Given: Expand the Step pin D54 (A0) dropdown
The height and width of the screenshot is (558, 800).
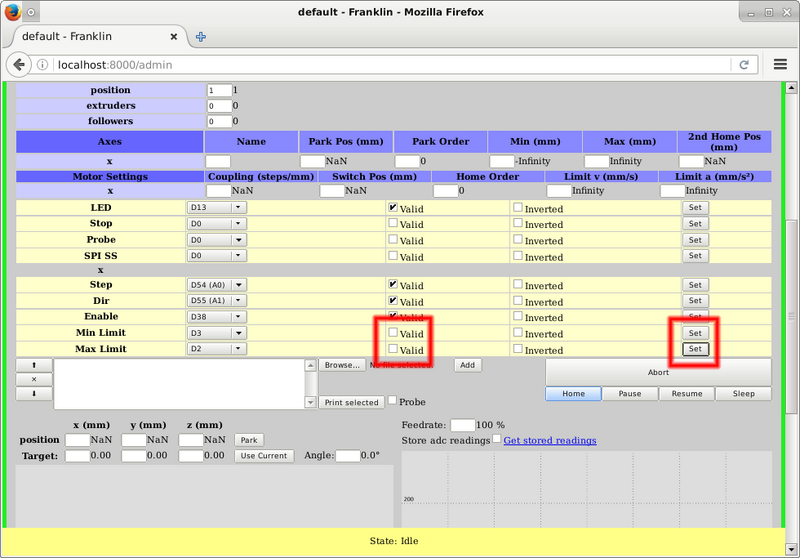Looking at the screenshot, I should (x=216, y=285).
